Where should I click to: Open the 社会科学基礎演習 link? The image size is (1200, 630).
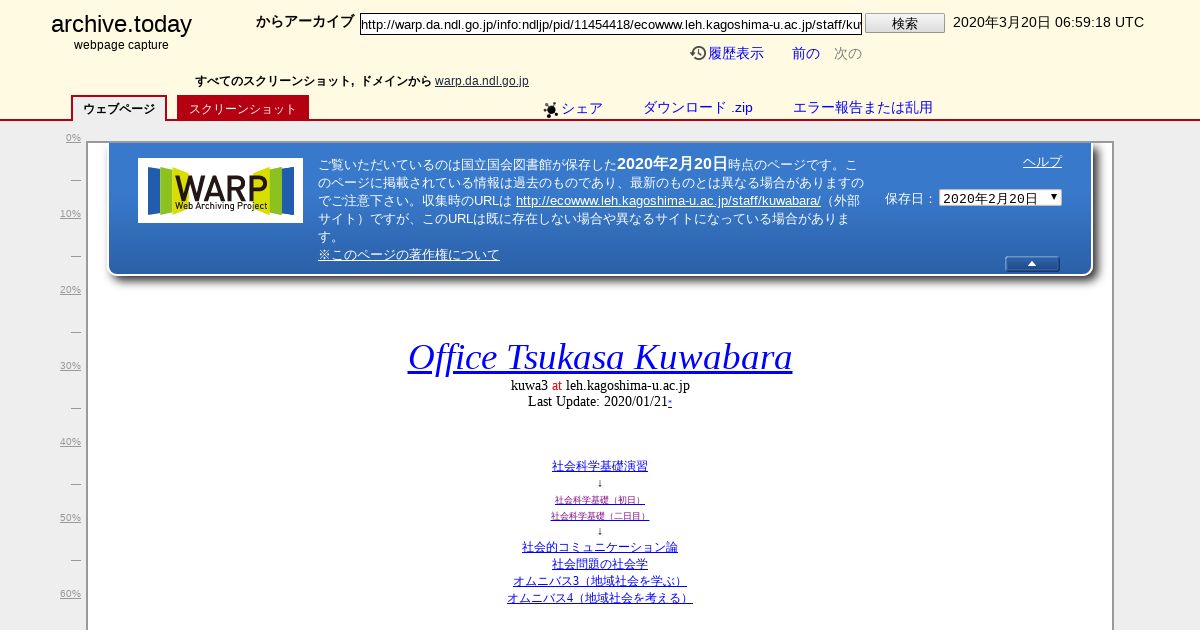(600, 466)
